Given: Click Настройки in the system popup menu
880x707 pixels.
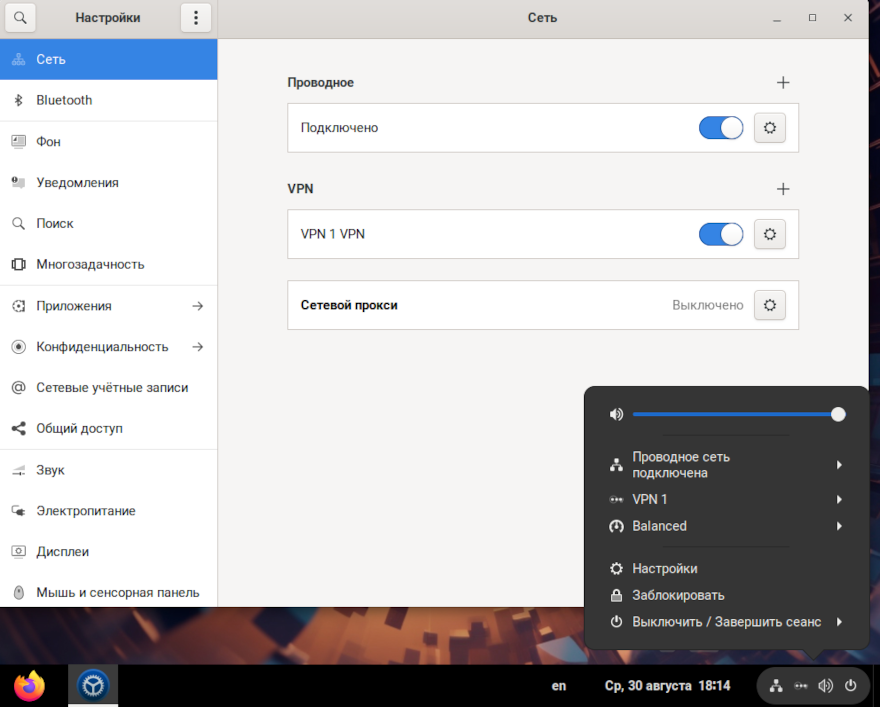Looking at the screenshot, I should [x=664, y=569].
